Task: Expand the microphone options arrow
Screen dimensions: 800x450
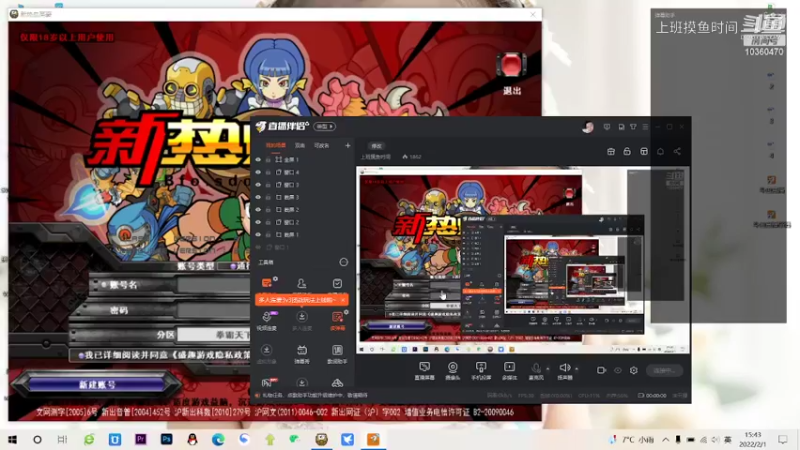Action: point(548,368)
